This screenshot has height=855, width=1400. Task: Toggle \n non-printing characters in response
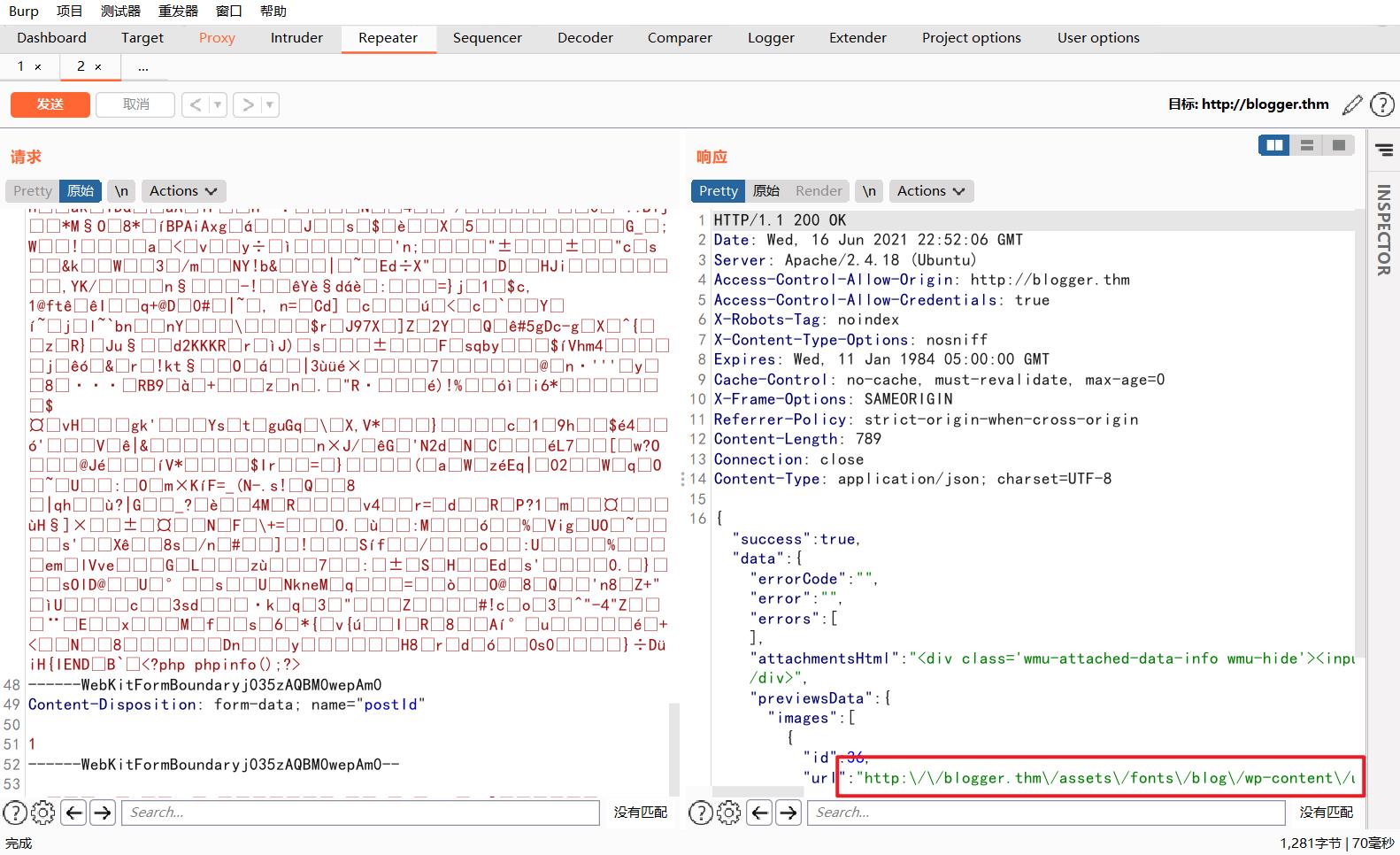pyautogui.click(x=869, y=190)
